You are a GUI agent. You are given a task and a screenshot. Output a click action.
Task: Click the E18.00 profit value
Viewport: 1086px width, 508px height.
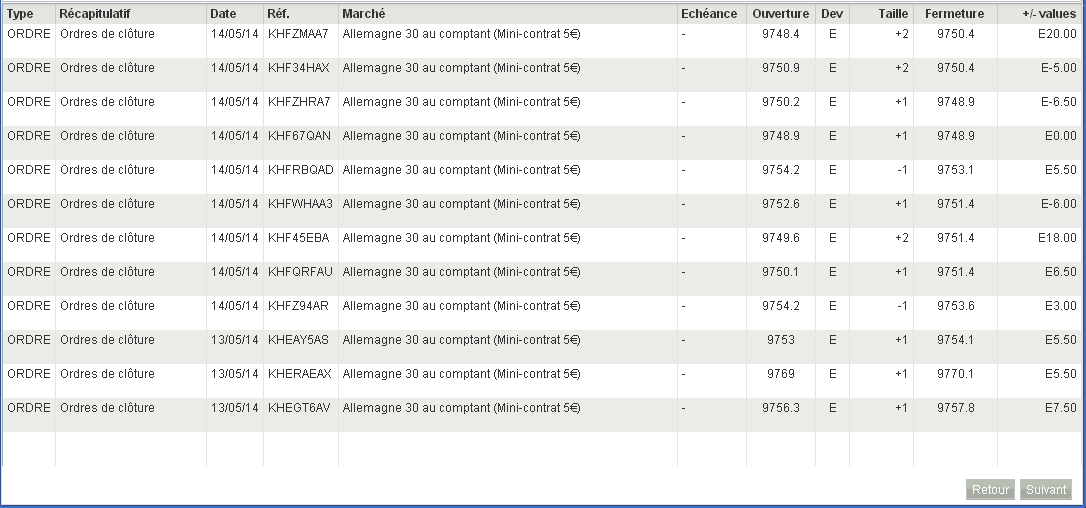point(1057,238)
